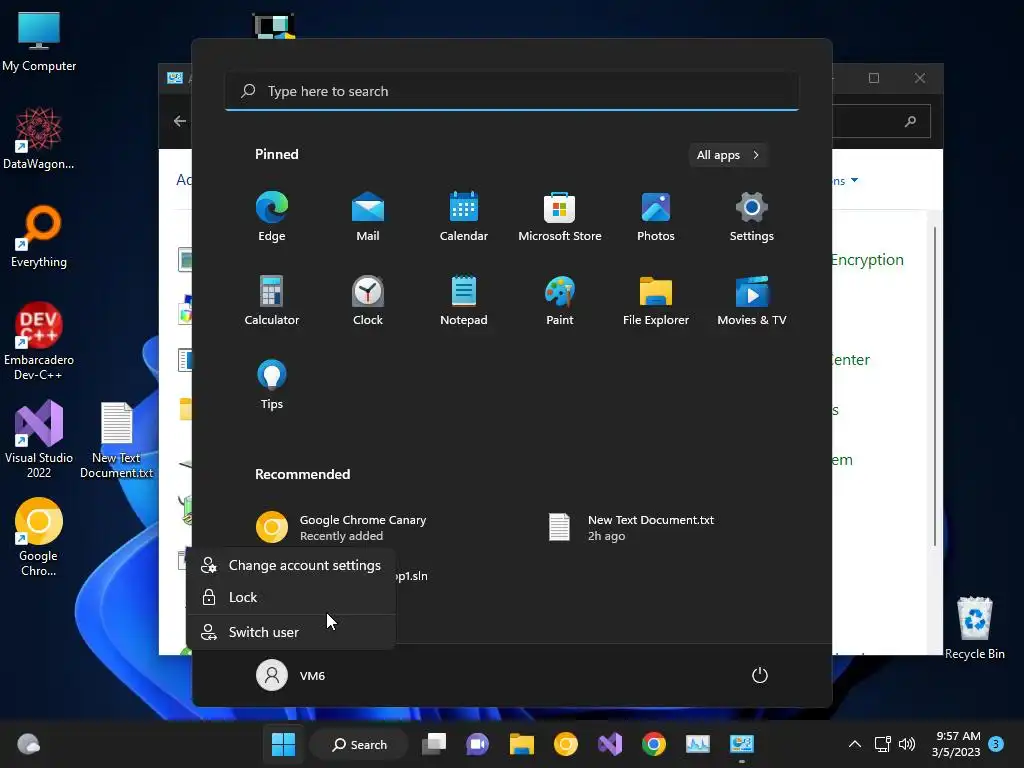1024x768 pixels.
Task: Open the Calculator app
Action: [272, 301]
